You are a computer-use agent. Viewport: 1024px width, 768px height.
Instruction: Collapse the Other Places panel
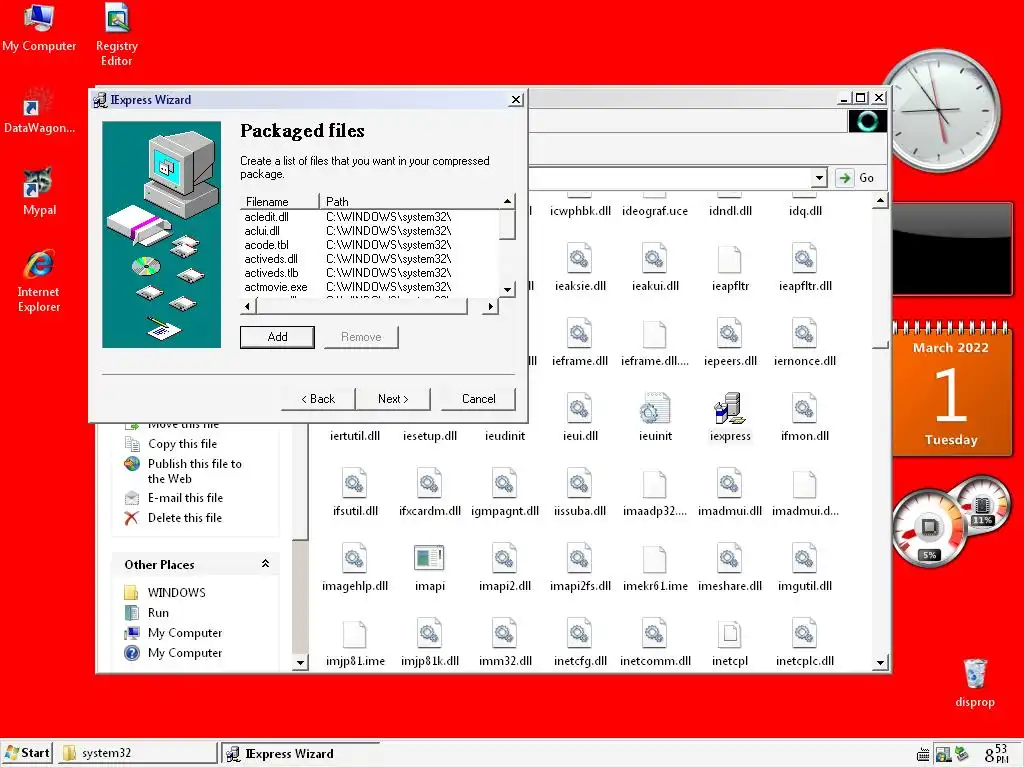click(265, 564)
